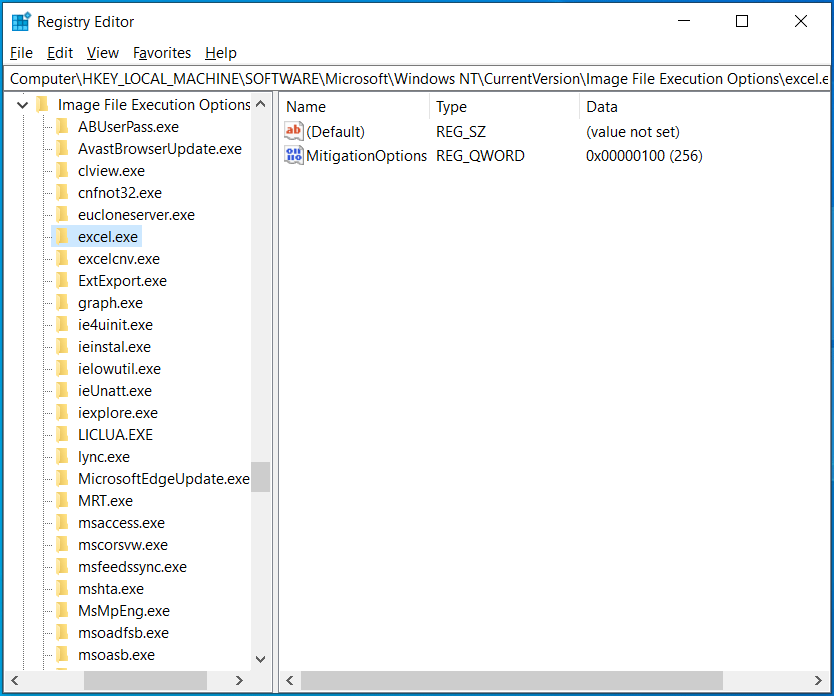
Task: Sort values by the Name column header
Action: point(355,106)
